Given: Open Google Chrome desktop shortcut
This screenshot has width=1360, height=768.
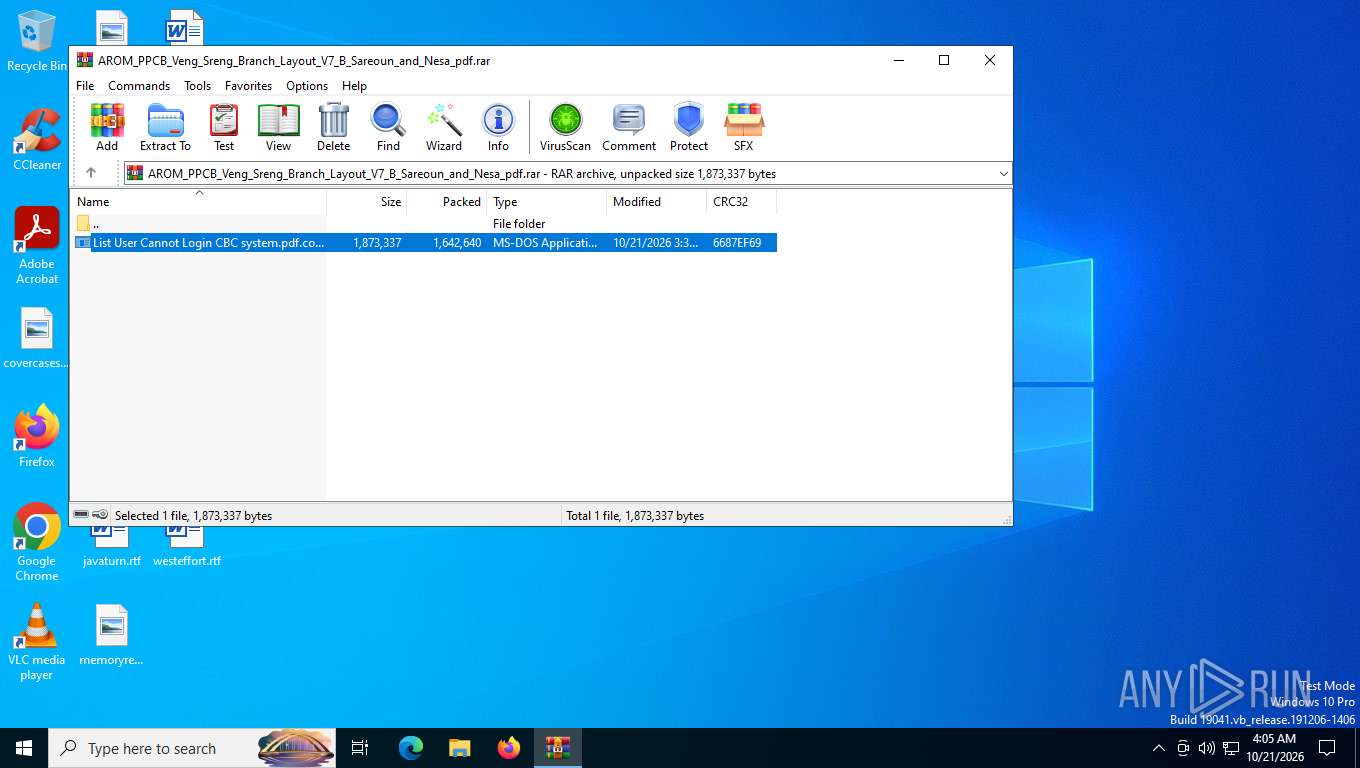Looking at the screenshot, I should pyautogui.click(x=37, y=542).
